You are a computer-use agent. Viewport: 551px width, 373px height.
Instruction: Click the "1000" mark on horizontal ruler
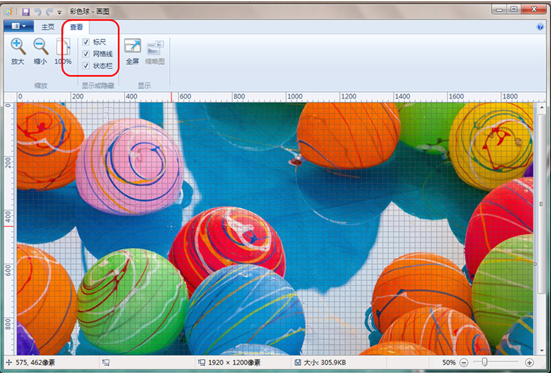click(294, 96)
